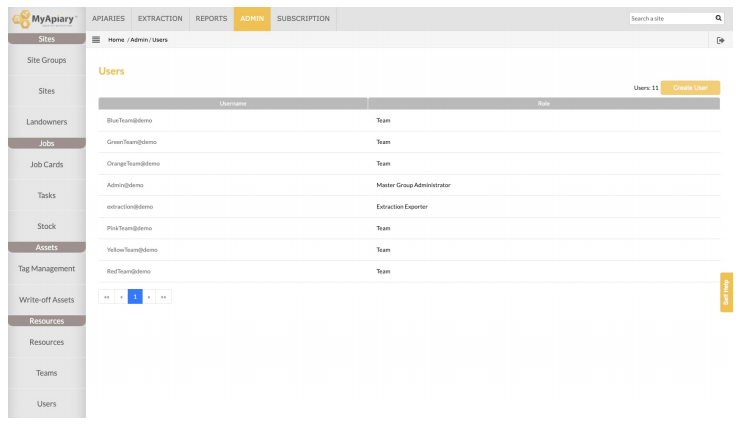The image size is (748, 426).
Task: Select page 1 in pagination
Action: [x=135, y=297]
